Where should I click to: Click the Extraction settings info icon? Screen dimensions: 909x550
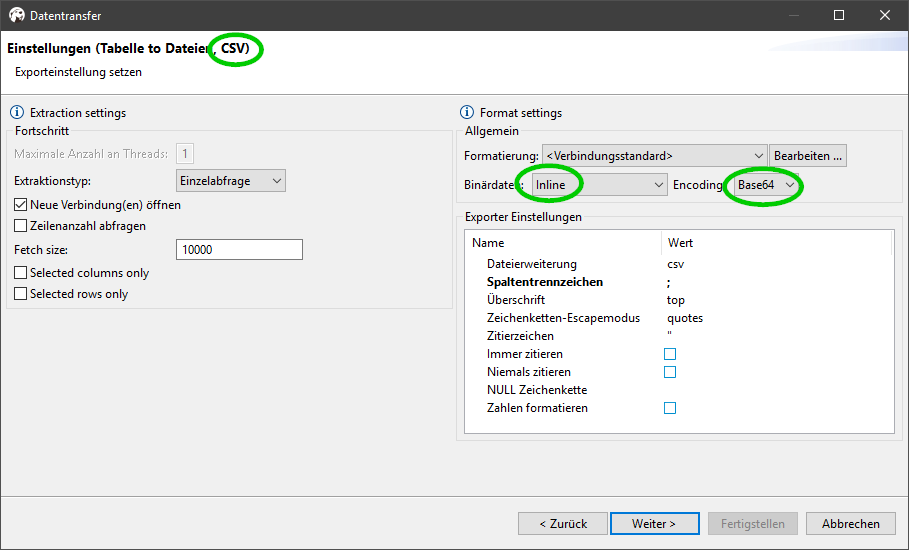tap(17, 112)
